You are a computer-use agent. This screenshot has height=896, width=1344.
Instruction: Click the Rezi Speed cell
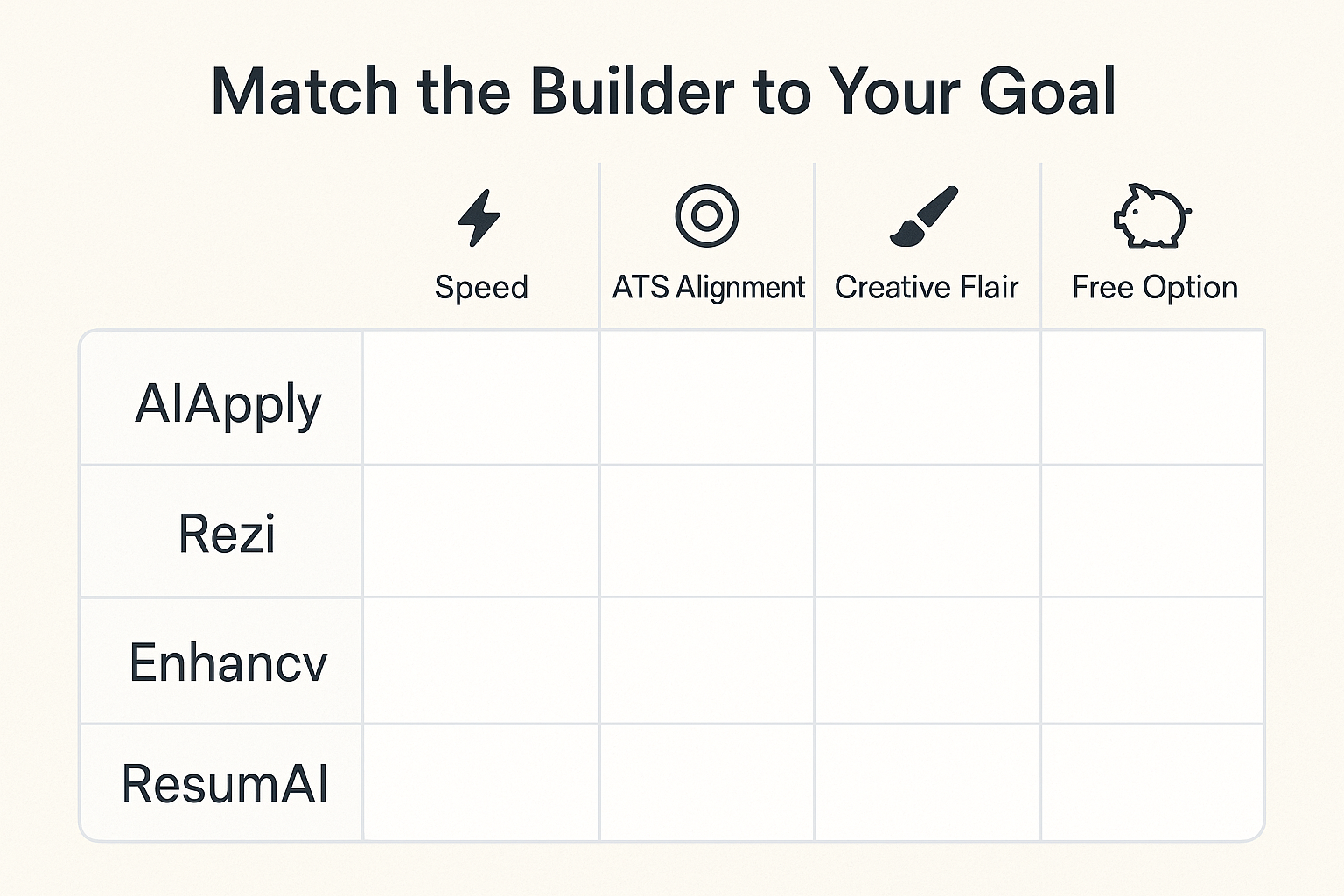pyautogui.click(x=481, y=531)
